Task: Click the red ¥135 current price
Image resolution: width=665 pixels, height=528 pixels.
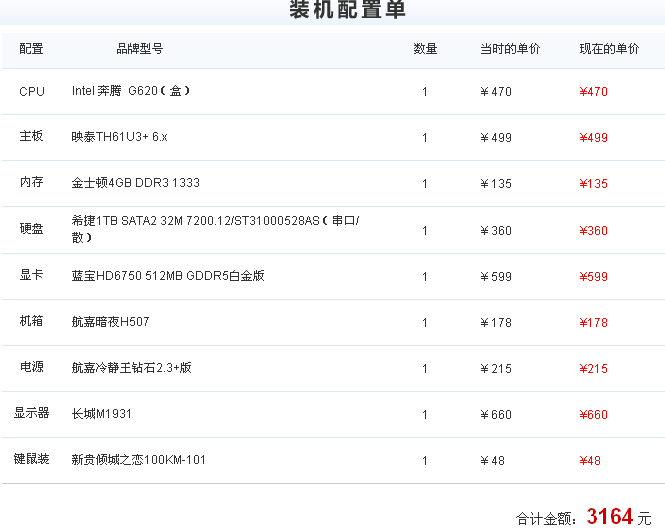Action: click(x=593, y=184)
